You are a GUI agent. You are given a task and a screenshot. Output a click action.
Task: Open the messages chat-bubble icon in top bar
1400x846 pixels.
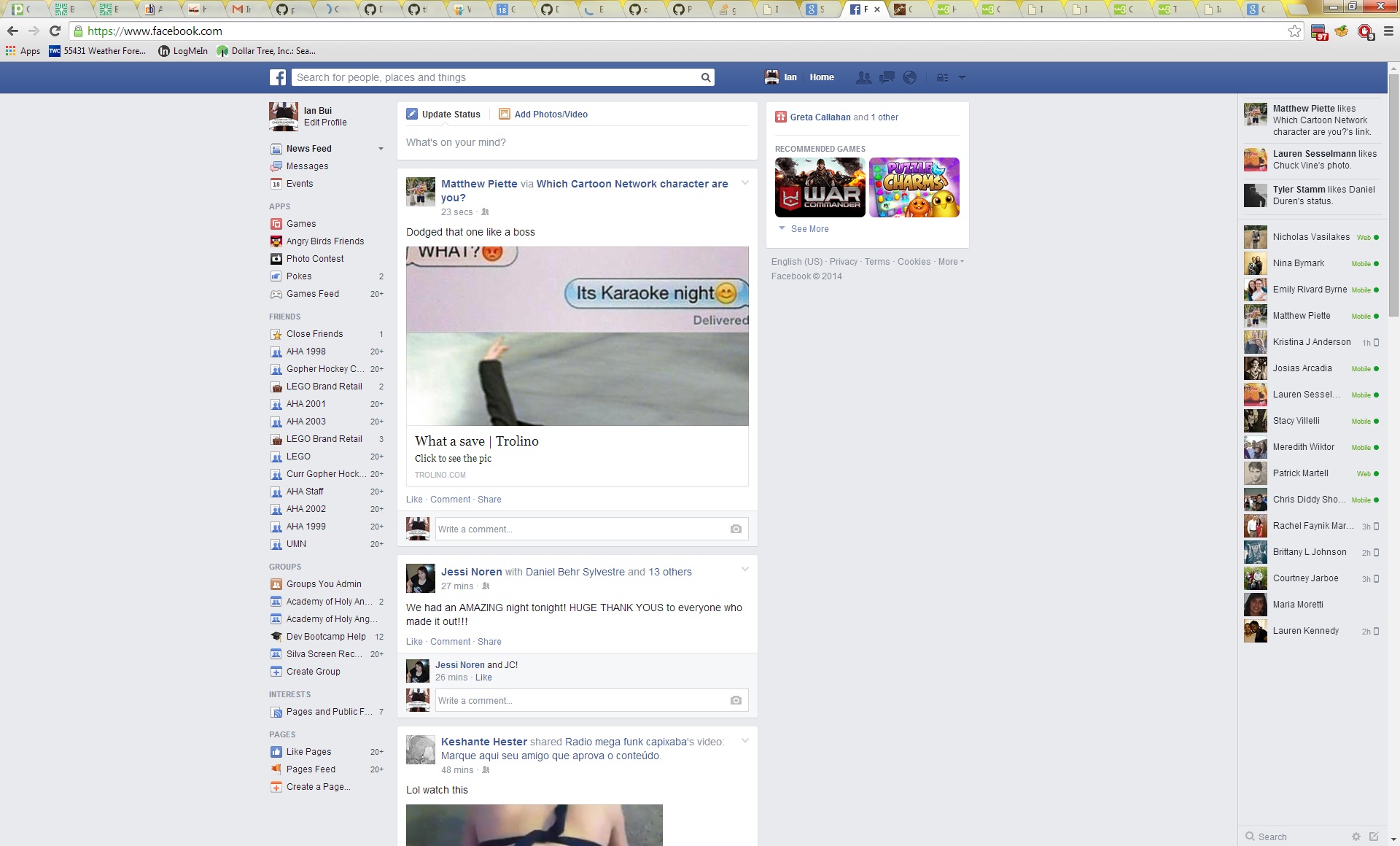coord(887,77)
